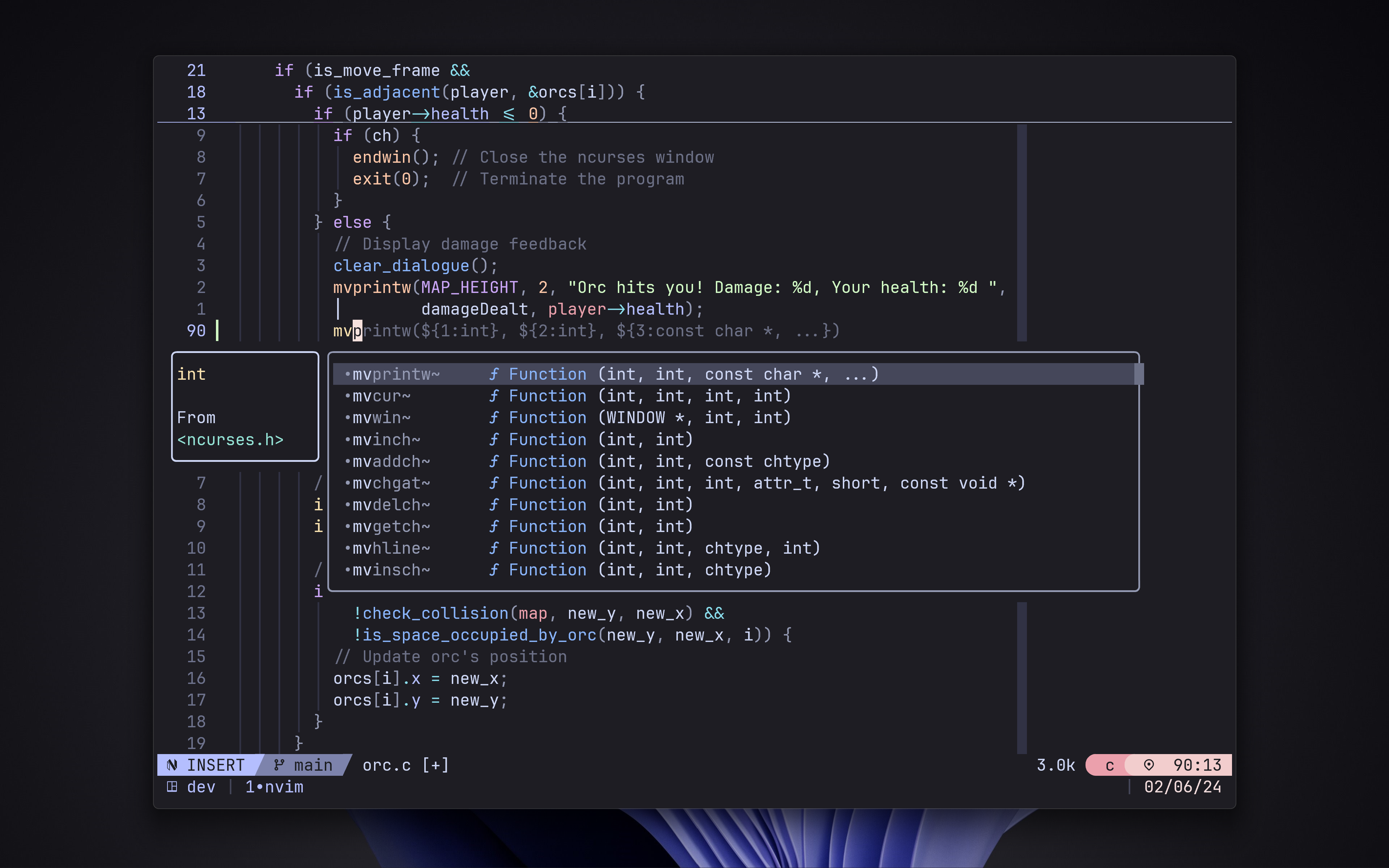Click the orcs[i].y = new_y; line

click(x=421, y=701)
